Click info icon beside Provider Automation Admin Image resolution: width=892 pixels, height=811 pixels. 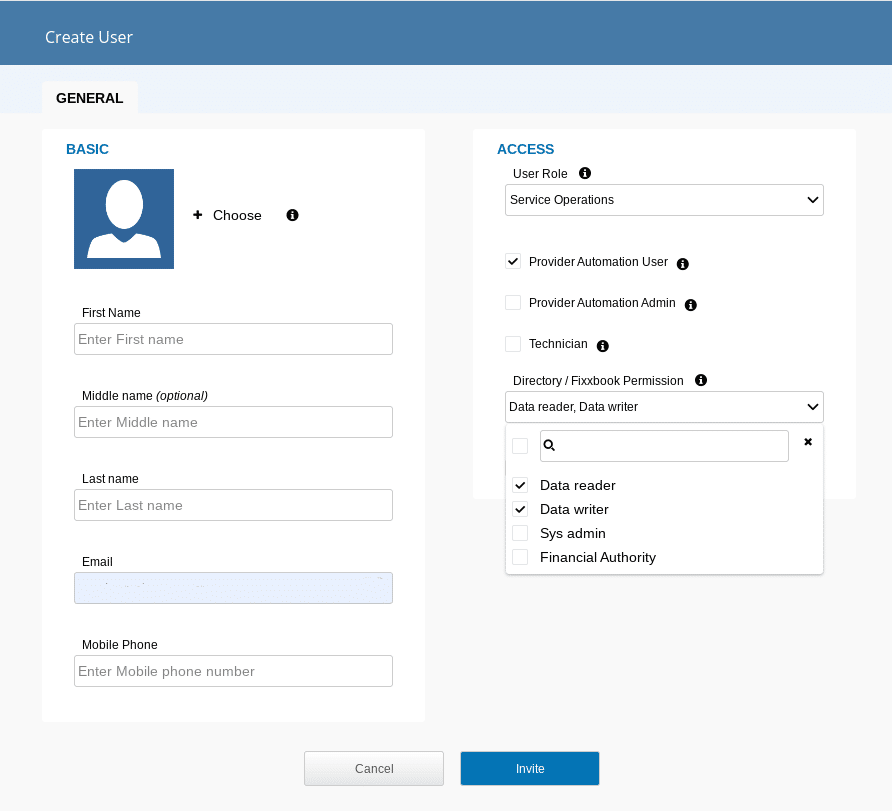coord(690,304)
